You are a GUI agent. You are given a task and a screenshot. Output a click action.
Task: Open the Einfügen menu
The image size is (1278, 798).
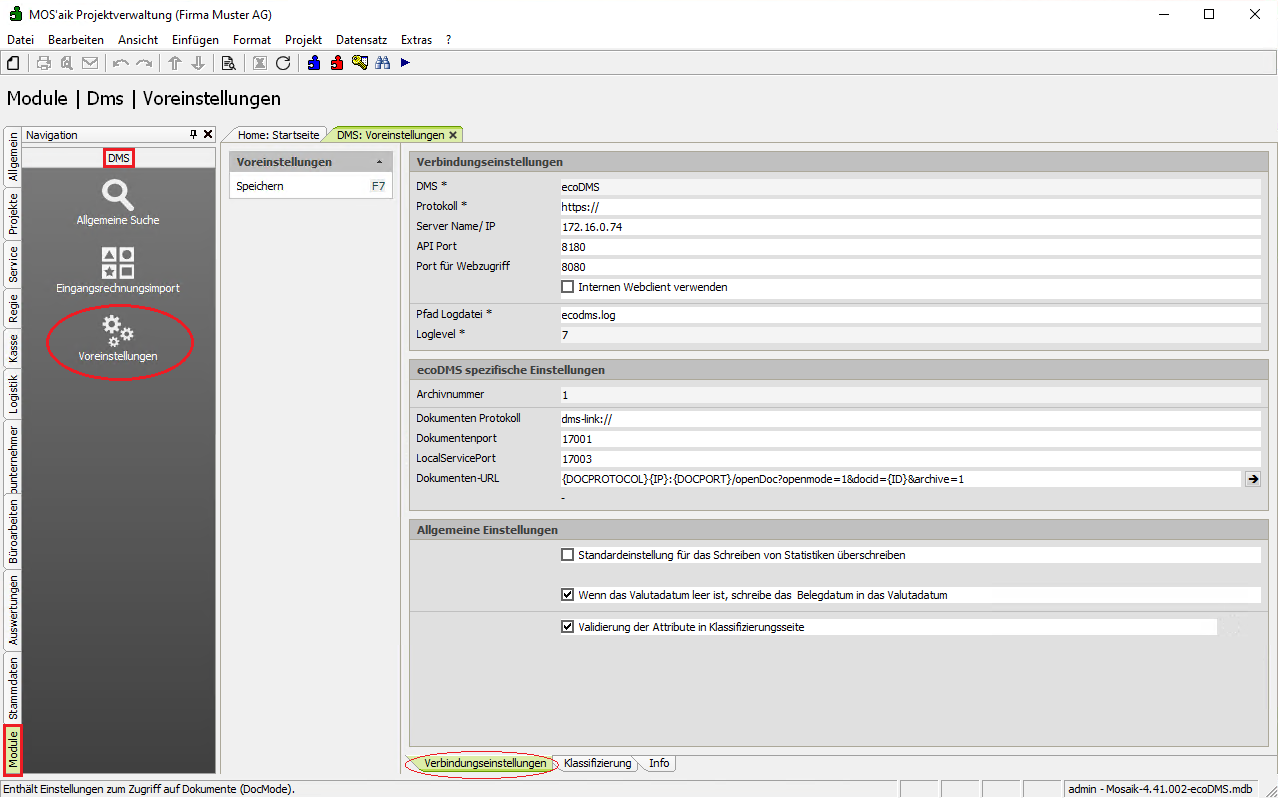point(195,40)
